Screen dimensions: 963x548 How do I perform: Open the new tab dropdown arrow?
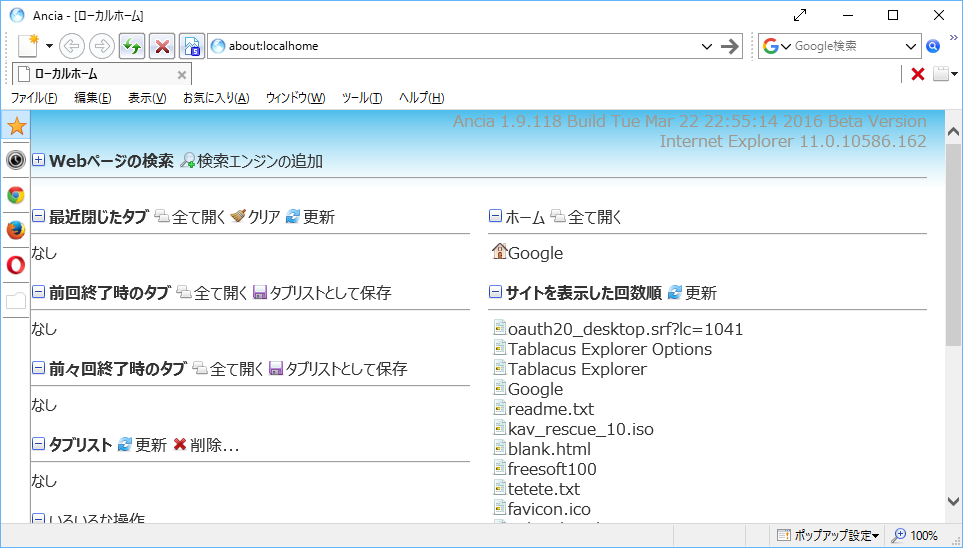(x=49, y=46)
